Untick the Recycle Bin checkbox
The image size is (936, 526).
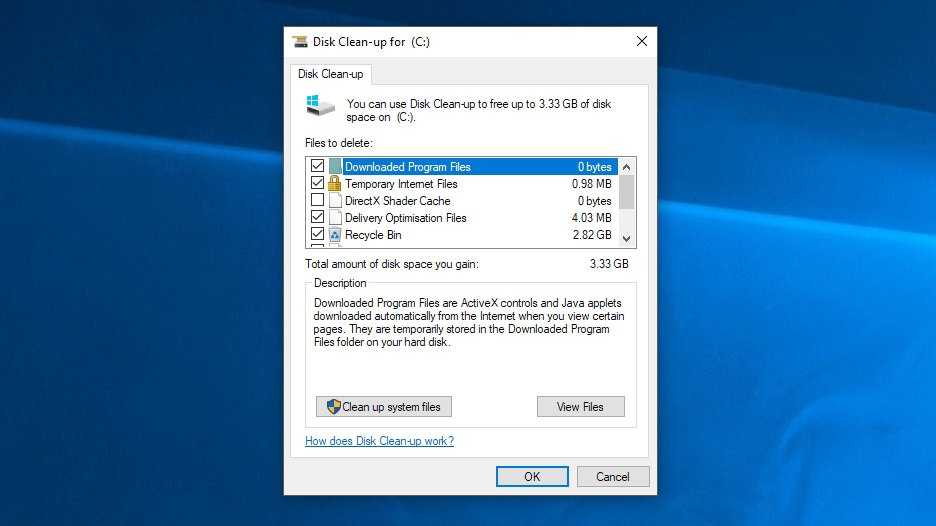(x=318, y=235)
